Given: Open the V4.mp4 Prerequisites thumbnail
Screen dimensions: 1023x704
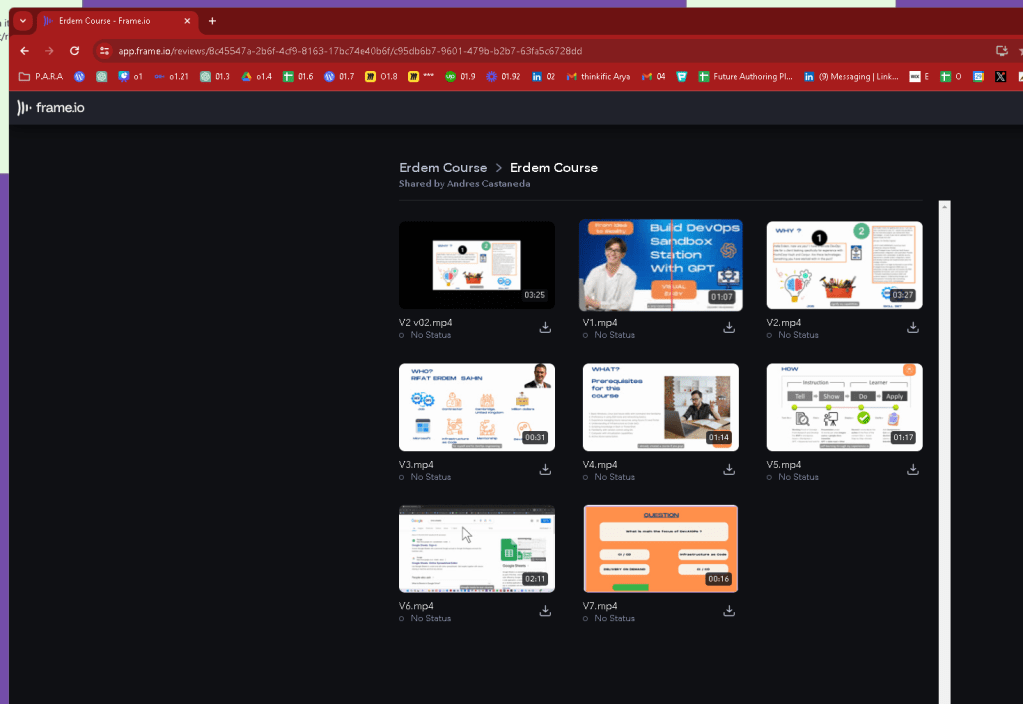Looking at the screenshot, I should [x=661, y=407].
